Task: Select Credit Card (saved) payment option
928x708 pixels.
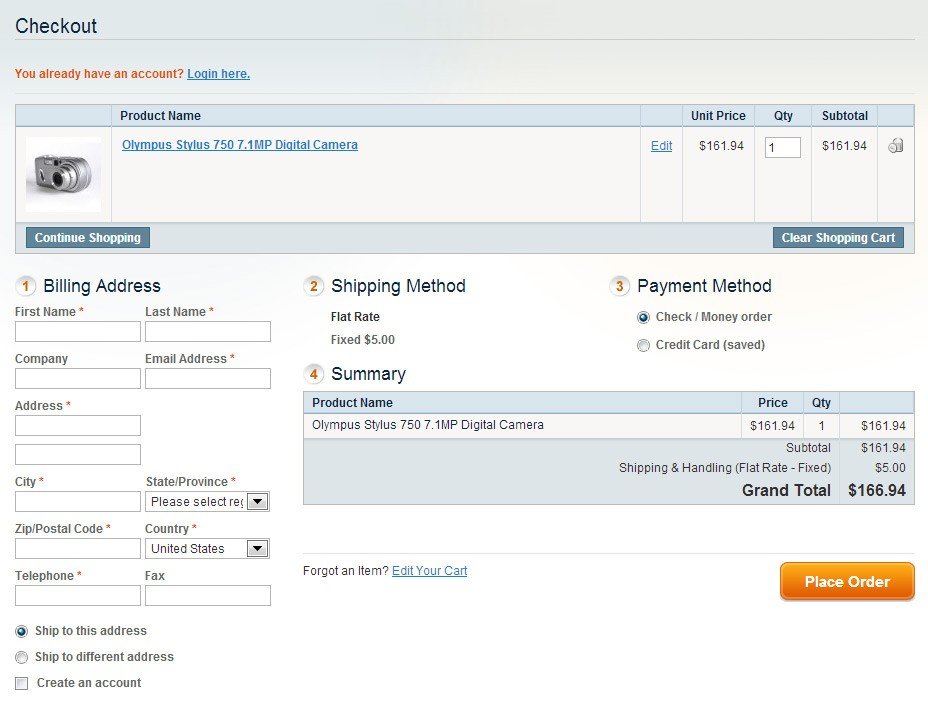Action: pyautogui.click(x=643, y=345)
